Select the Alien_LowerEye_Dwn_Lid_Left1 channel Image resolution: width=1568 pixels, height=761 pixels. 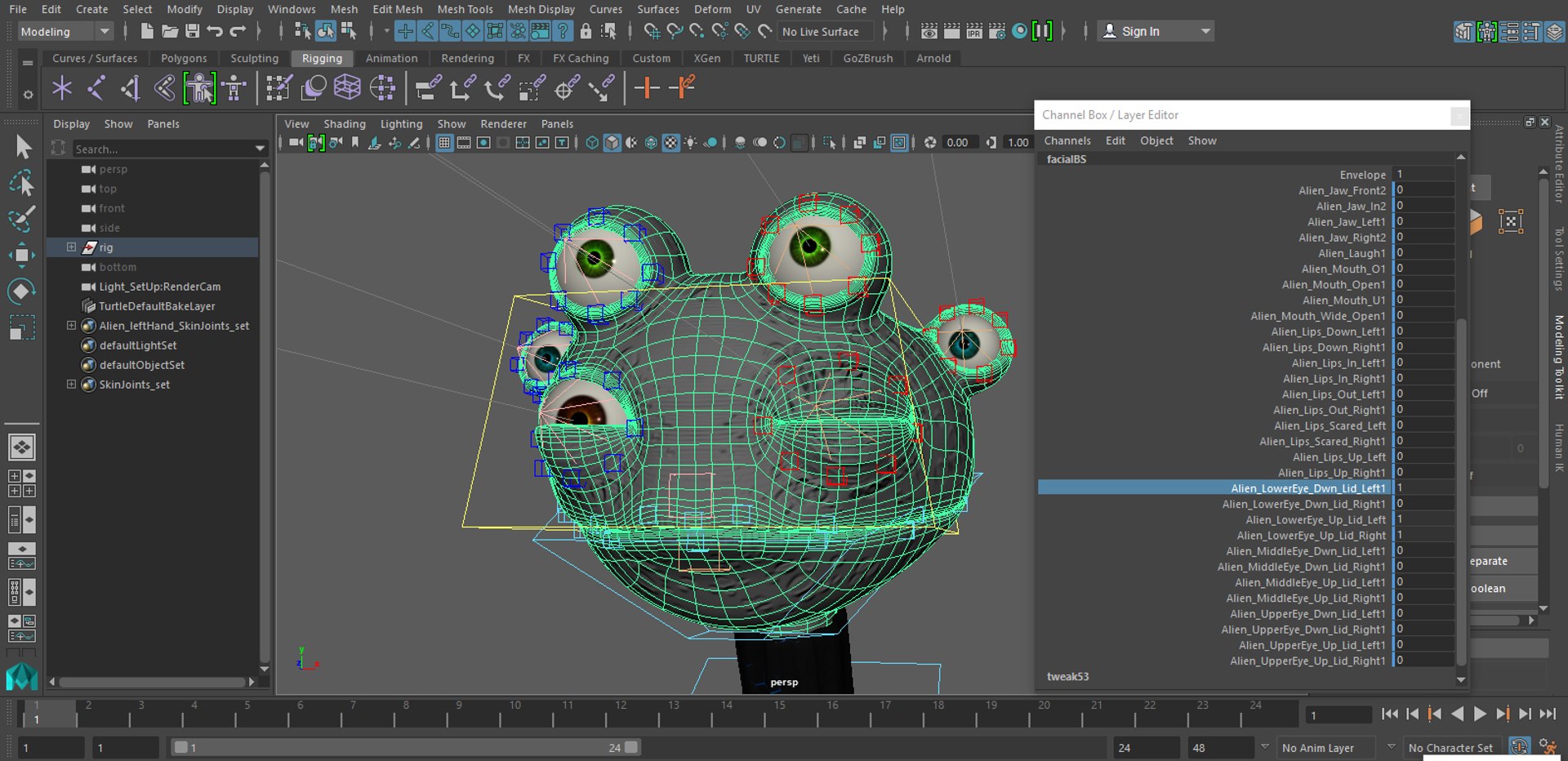click(1307, 488)
